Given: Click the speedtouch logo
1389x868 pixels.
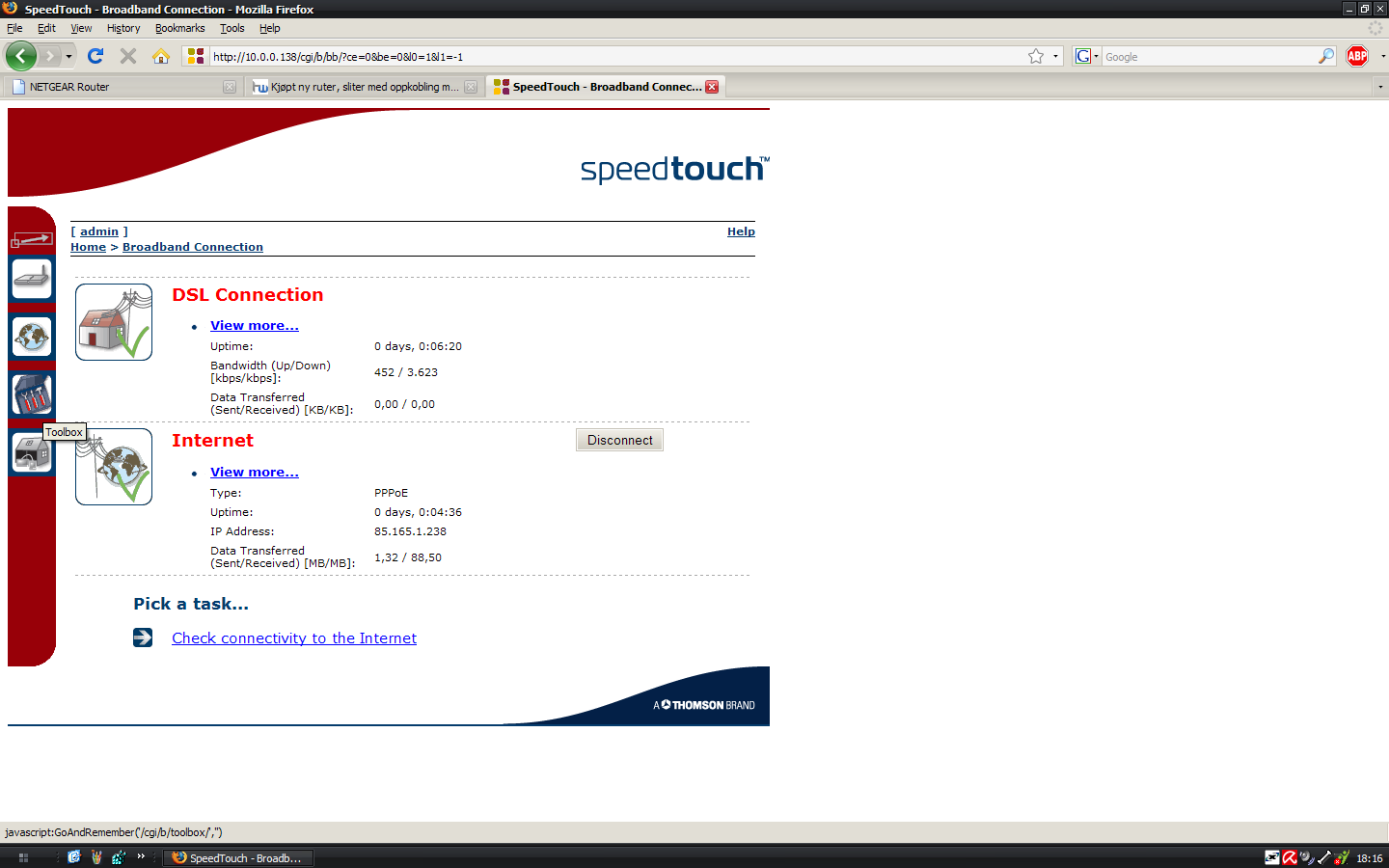Looking at the screenshot, I should tap(674, 169).
